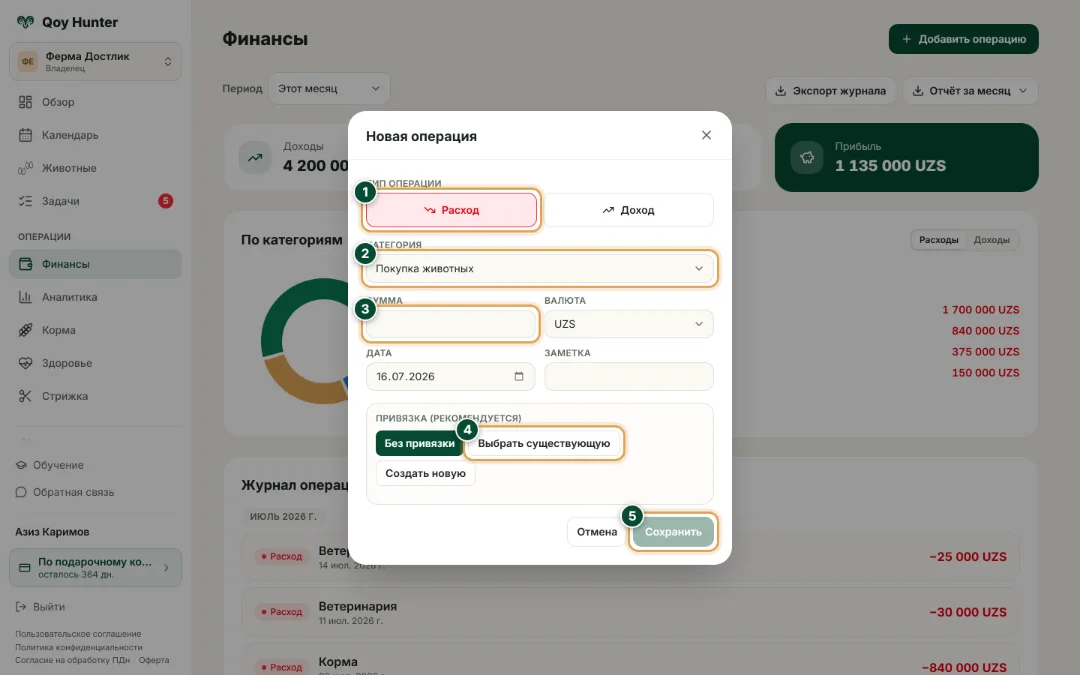The height and width of the screenshot is (675, 1080).
Task: Click the Дата field 16.07.2026
Action: coord(450,376)
